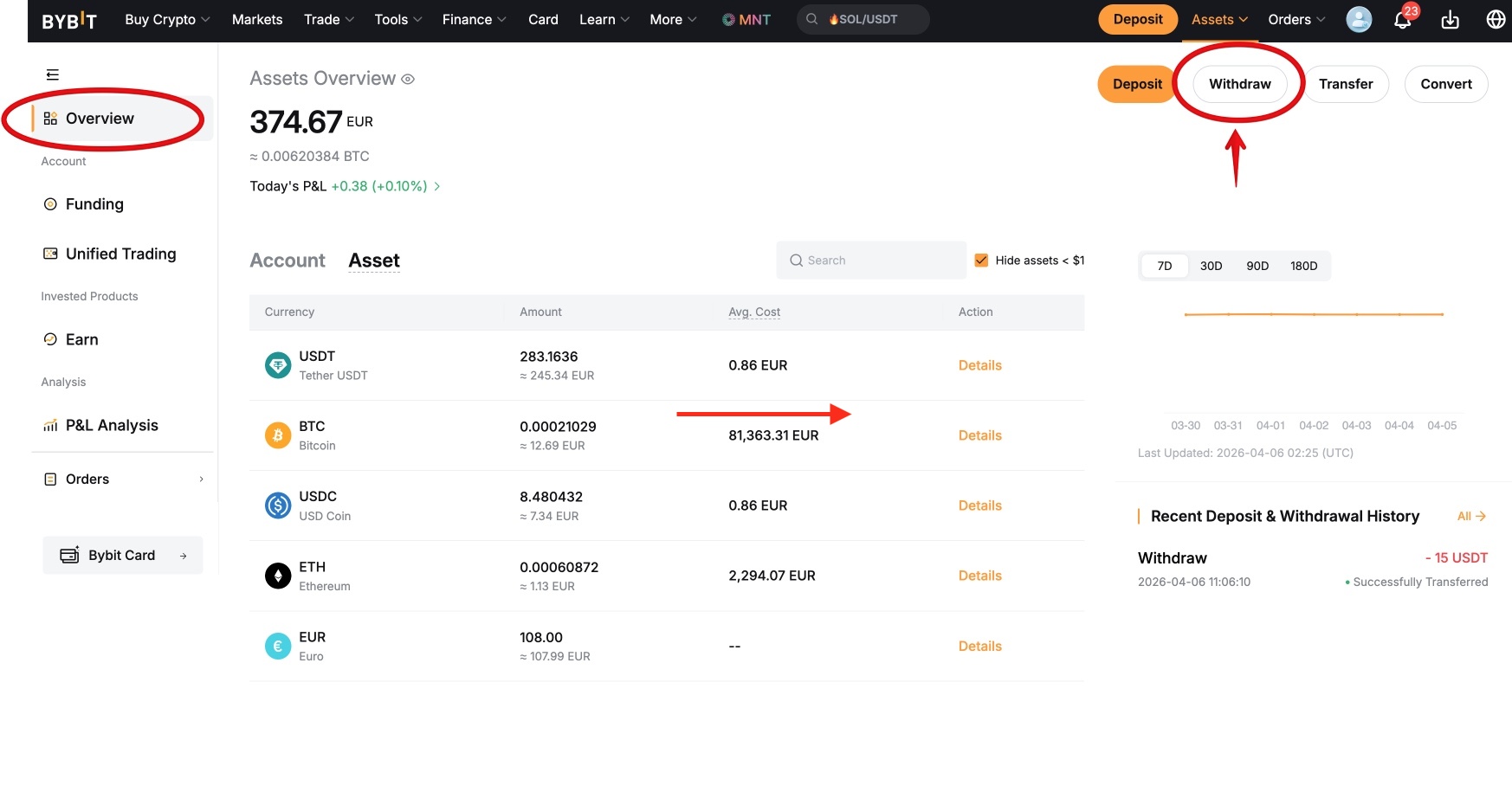
Task: Open the notifications bell
Action: [x=1403, y=19]
